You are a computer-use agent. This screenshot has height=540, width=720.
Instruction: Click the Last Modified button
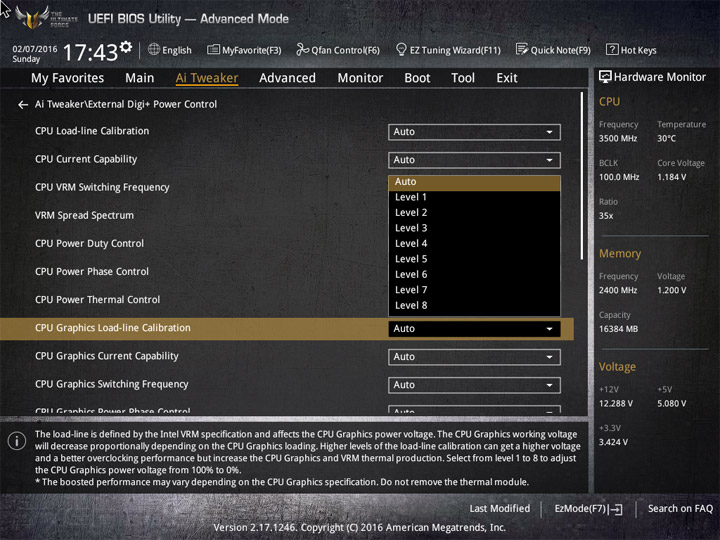coord(500,509)
